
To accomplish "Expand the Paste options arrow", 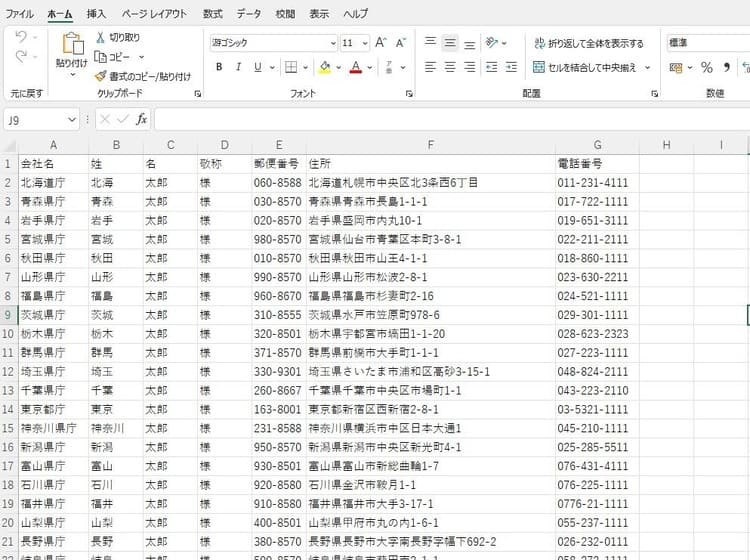I will click(72, 75).
